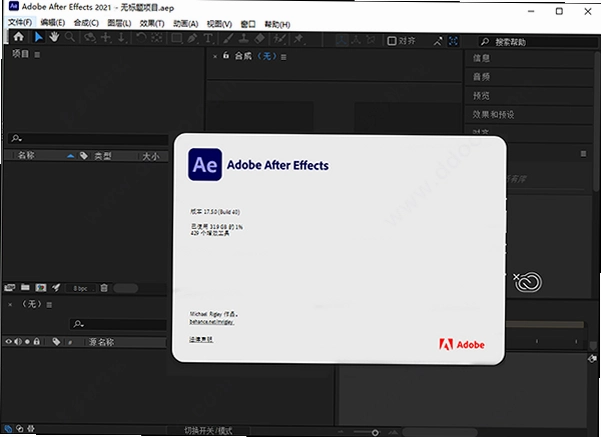Screen dimensions: 601x437
Task: Select the Roto Brush tool
Action: coord(279,38)
